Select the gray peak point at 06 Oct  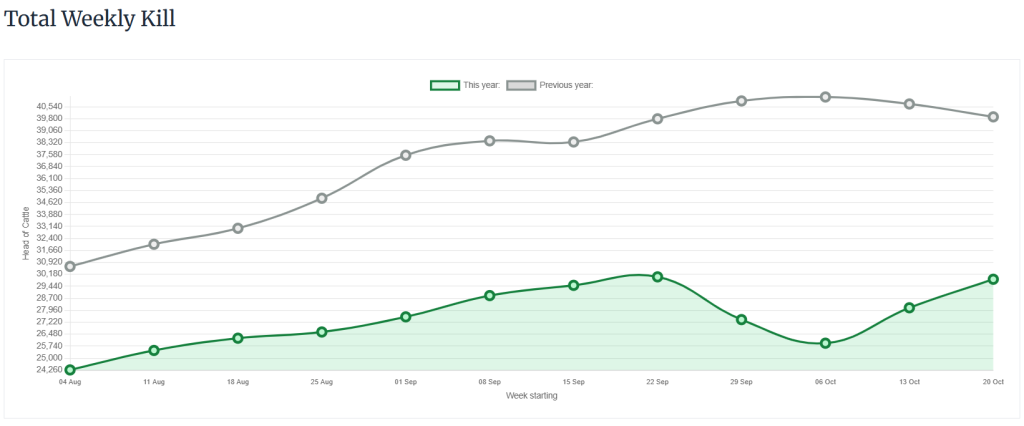coord(826,97)
